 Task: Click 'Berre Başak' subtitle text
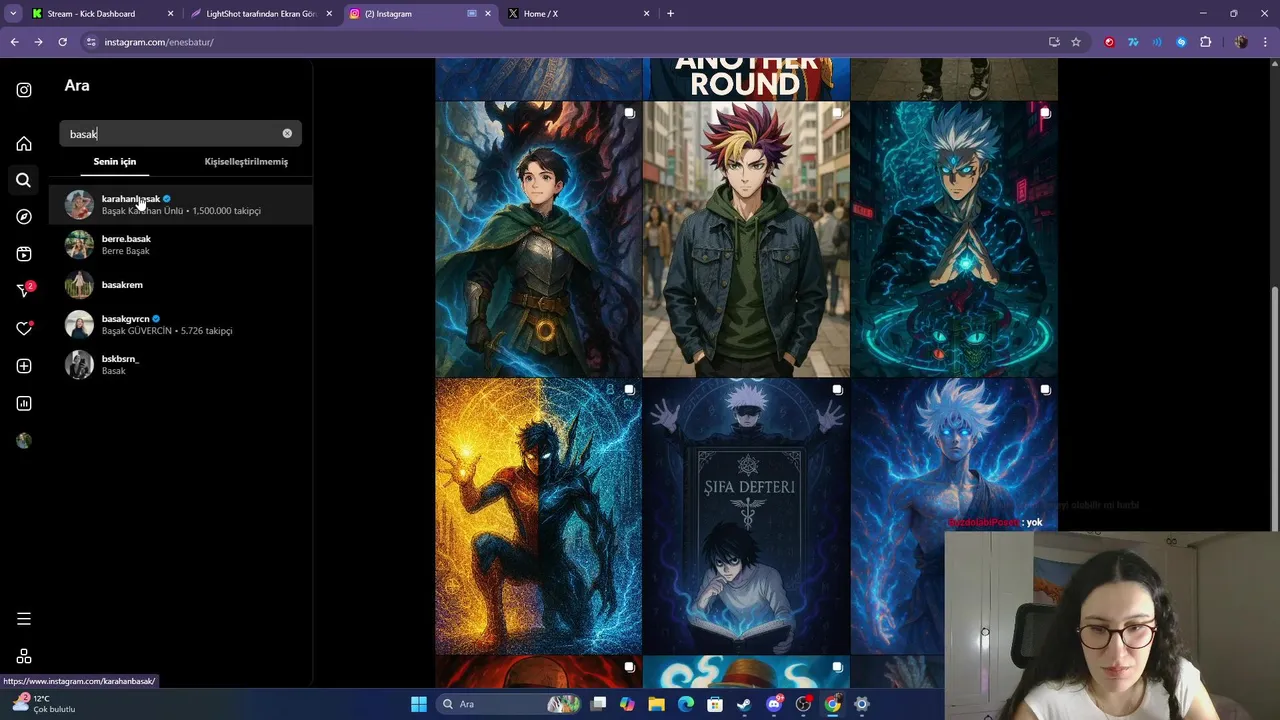click(x=126, y=251)
